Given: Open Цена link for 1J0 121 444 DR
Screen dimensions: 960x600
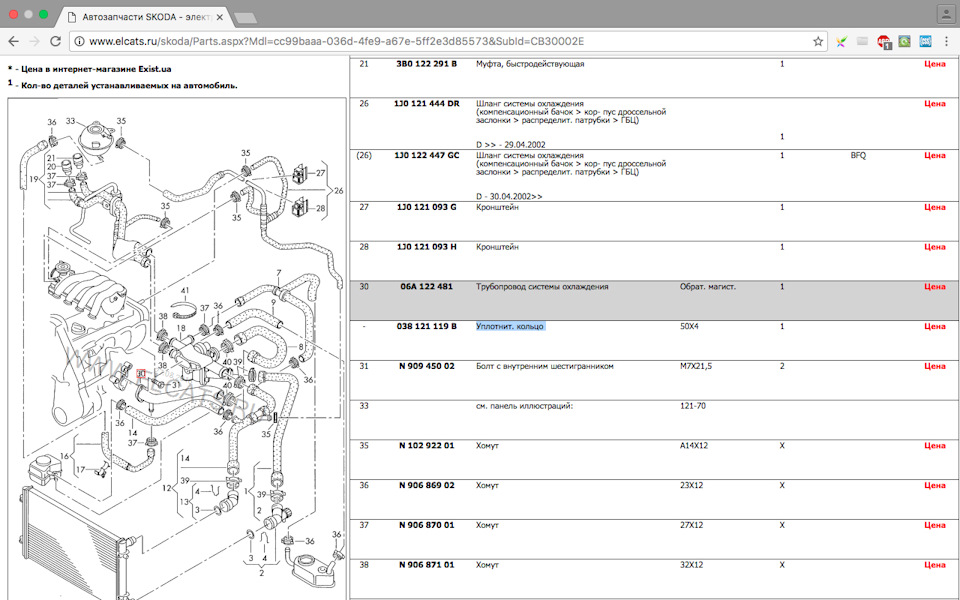Looking at the screenshot, I should click(934, 103).
